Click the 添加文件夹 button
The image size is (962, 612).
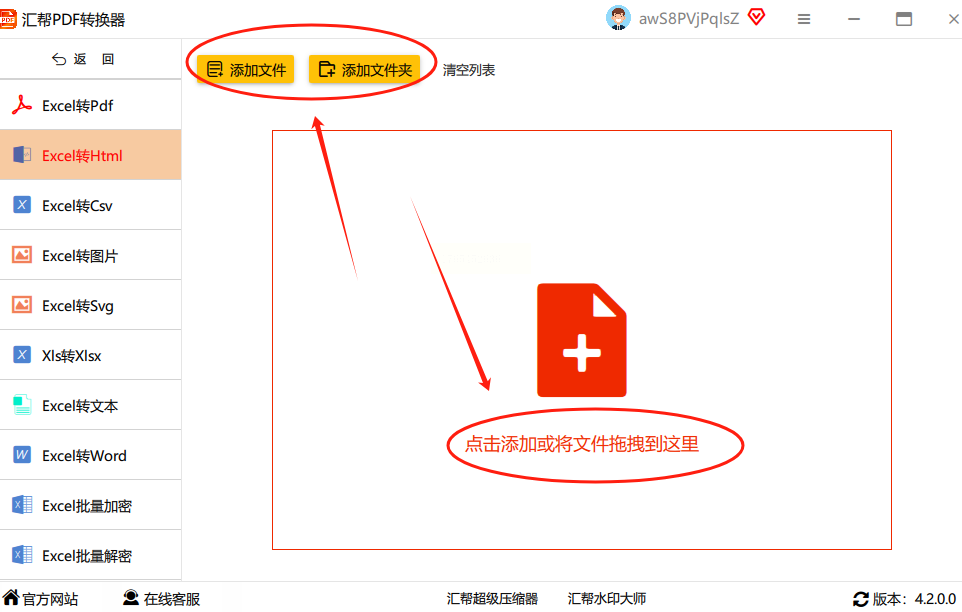[365, 69]
